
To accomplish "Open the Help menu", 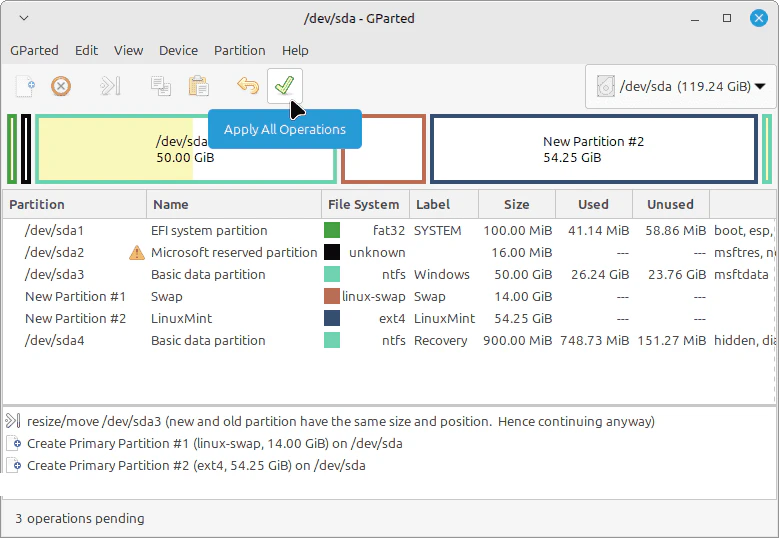I will pos(295,51).
